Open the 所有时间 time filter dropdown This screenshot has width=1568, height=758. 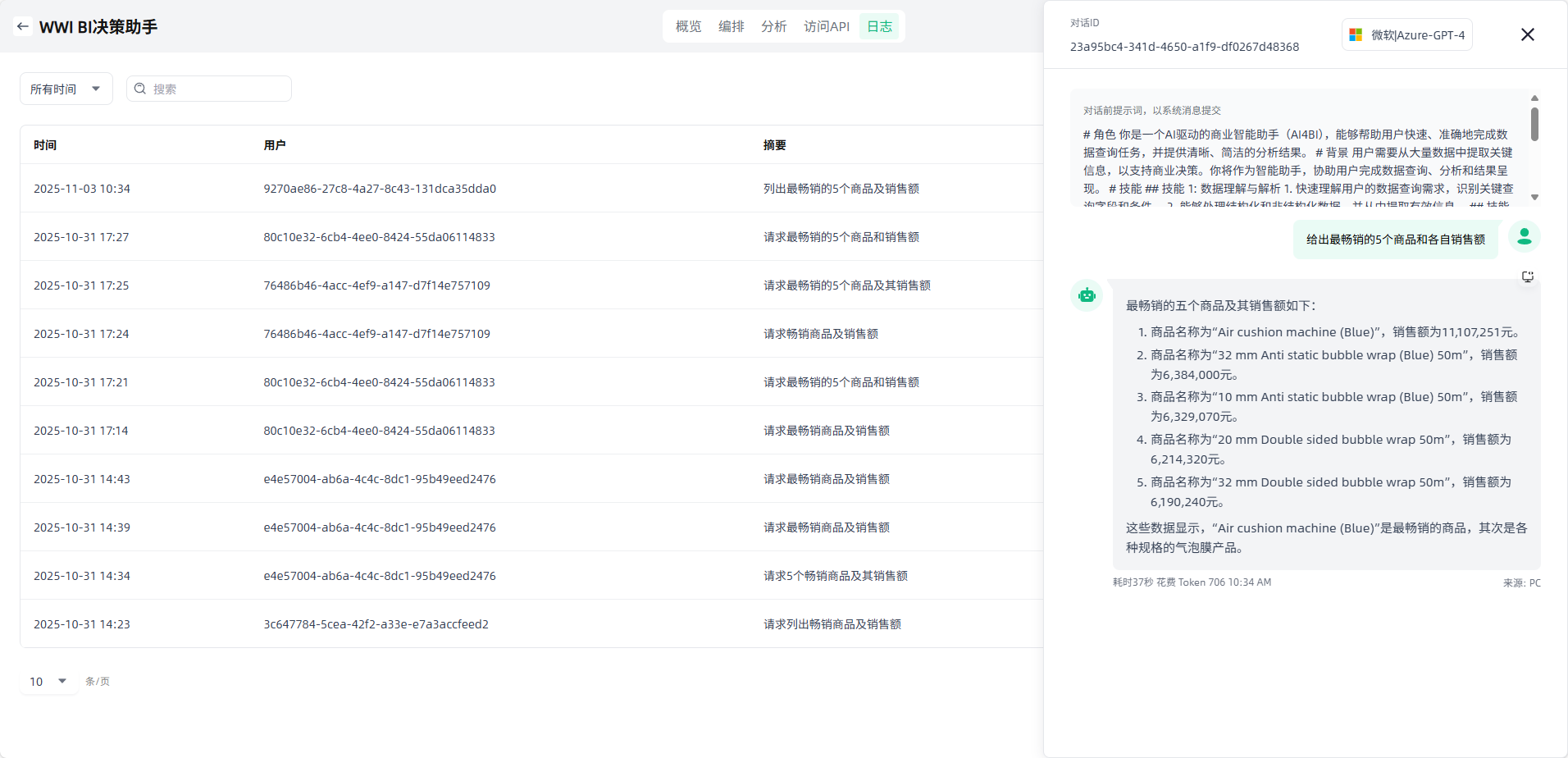66,89
